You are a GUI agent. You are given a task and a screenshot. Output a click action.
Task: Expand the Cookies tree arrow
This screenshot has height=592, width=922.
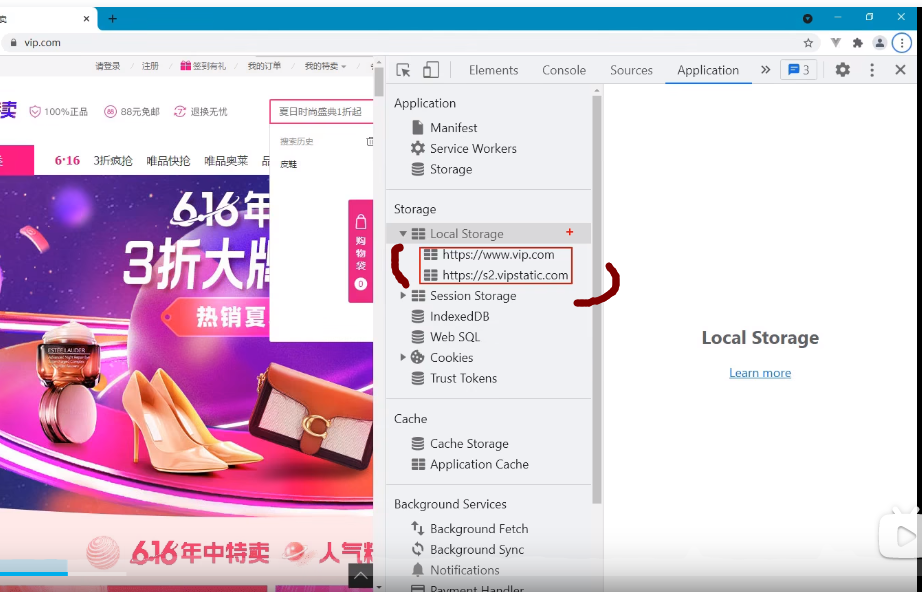403,357
